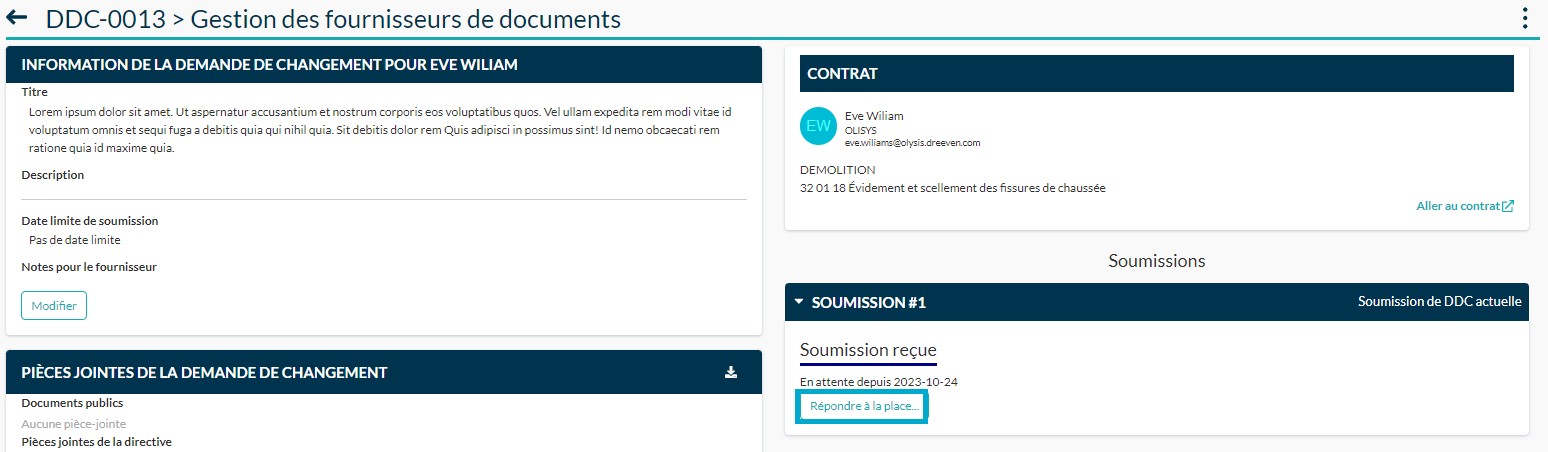Click the Date limite de soumission label

point(90,221)
